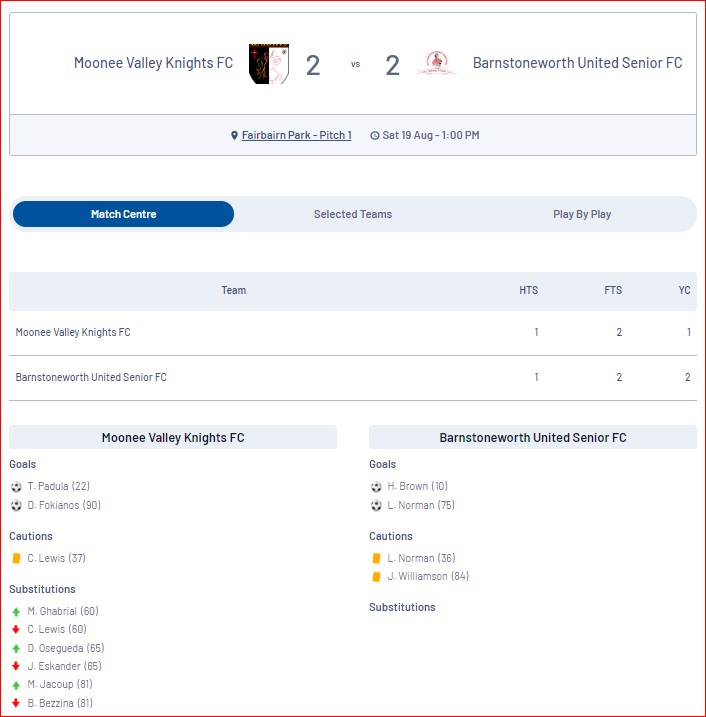Click caution entry C. Lewis (37)
The height and width of the screenshot is (717, 706).
point(56,558)
